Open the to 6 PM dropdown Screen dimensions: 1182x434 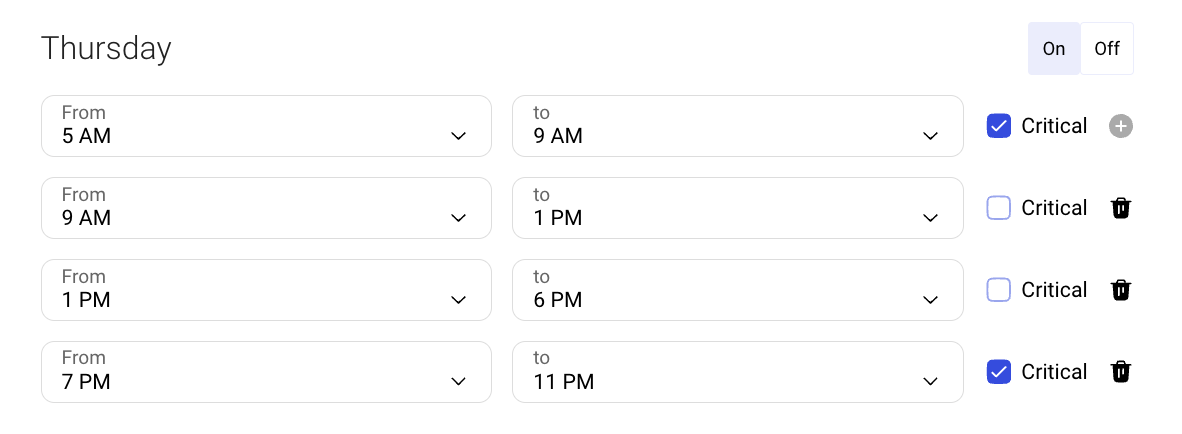pyautogui.click(x=737, y=290)
